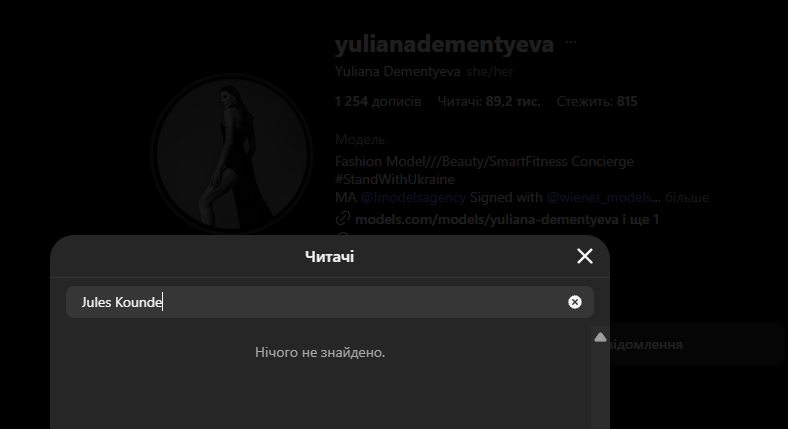Open the @imodelsagency mention link

click(413, 198)
